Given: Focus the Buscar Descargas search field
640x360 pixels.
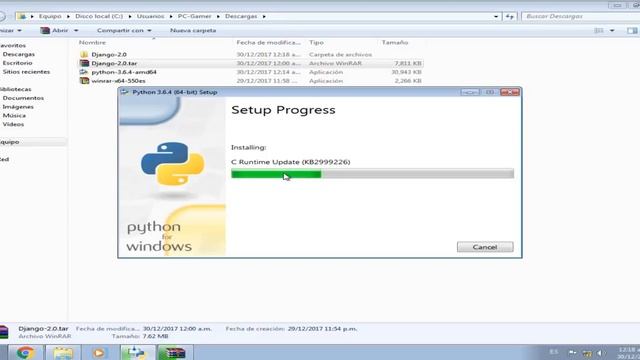Looking at the screenshot, I should [580, 16].
